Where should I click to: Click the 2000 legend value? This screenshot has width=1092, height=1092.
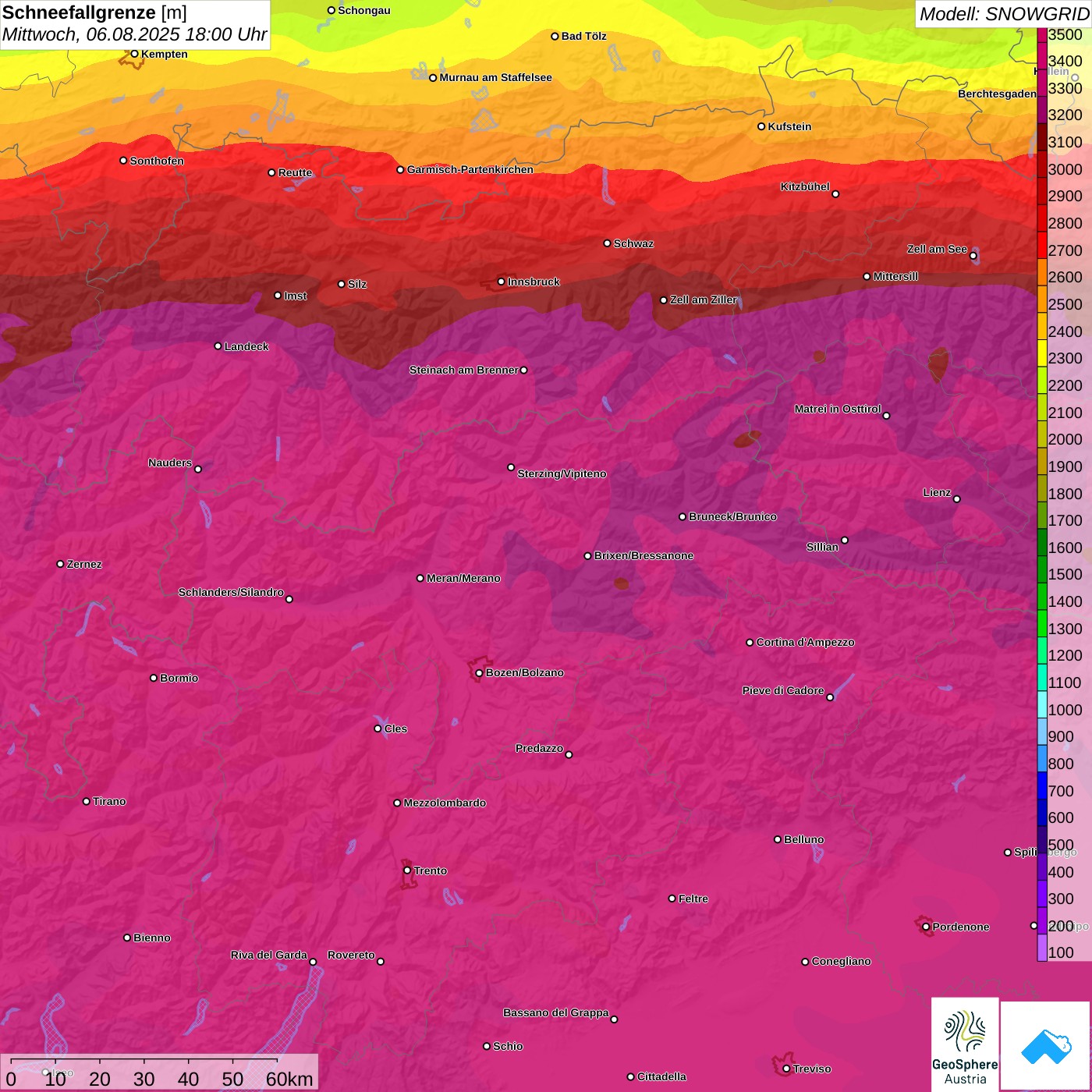pyautogui.click(x=1065, y=439)
